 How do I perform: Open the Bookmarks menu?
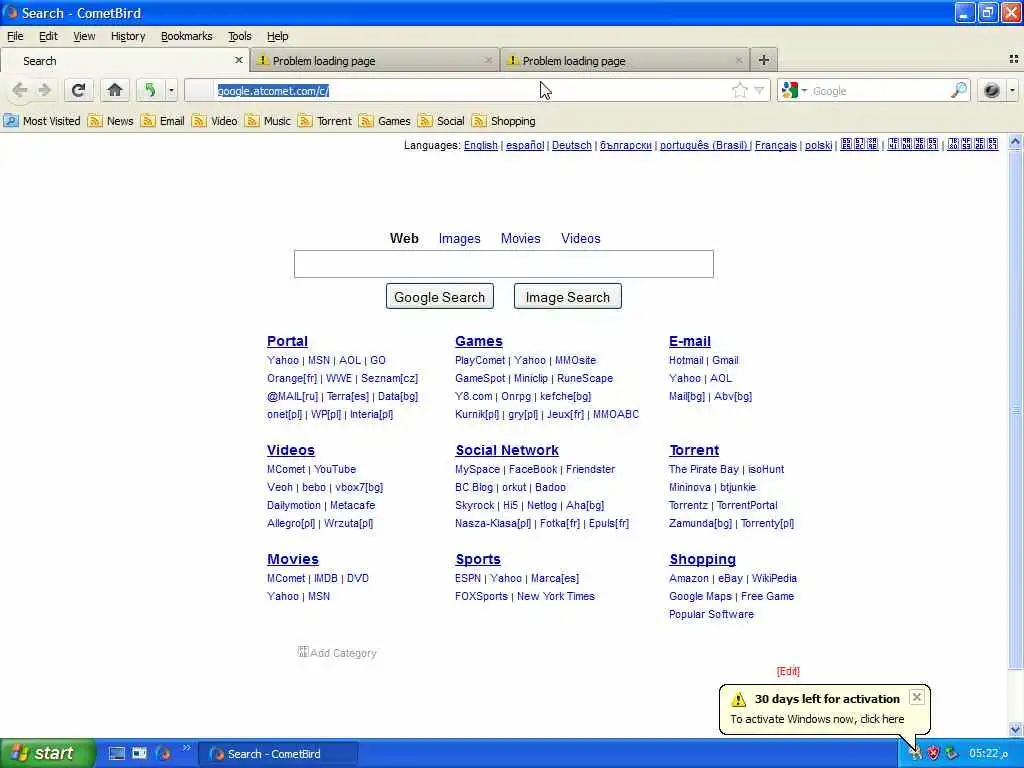(x=187, y=36)
